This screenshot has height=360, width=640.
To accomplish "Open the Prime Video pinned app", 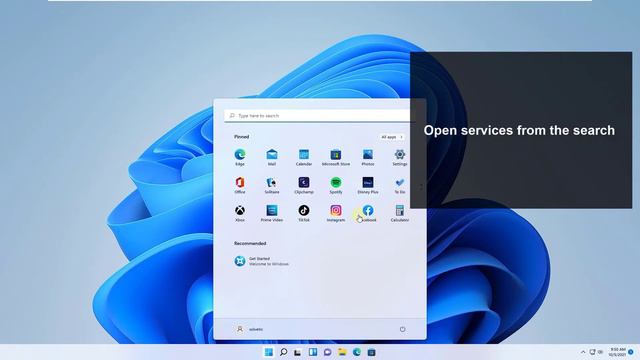I will click(x=271, y=213).
